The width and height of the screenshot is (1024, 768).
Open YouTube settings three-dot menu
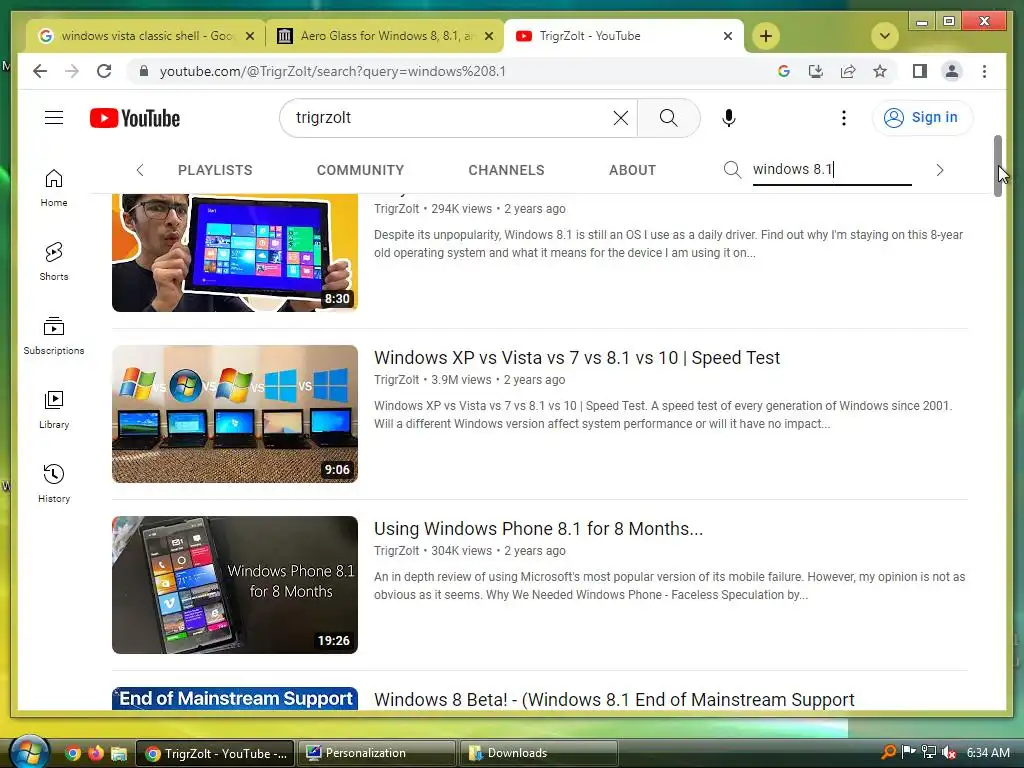pyautogui.click(x=844, y=118)
